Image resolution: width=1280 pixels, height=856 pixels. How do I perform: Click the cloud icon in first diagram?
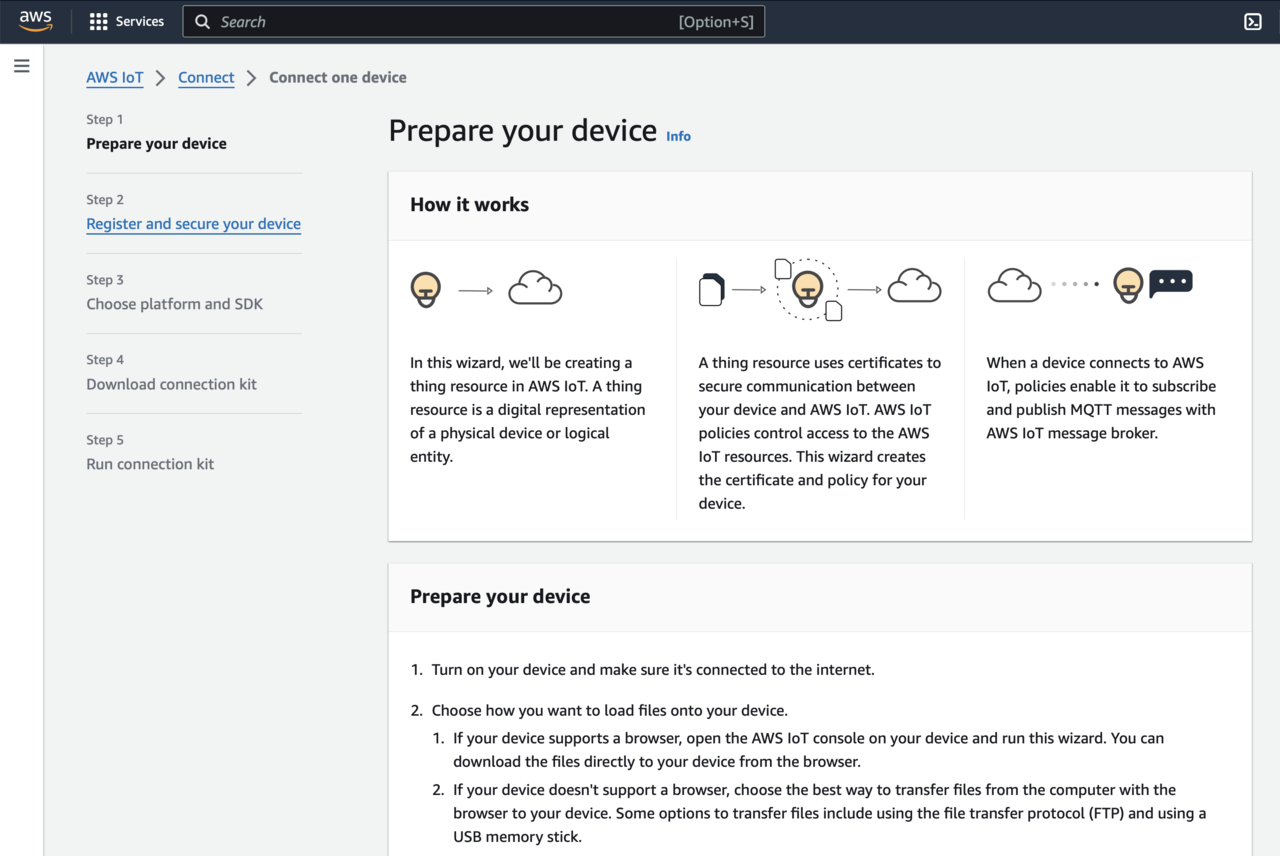coord(535,289)
